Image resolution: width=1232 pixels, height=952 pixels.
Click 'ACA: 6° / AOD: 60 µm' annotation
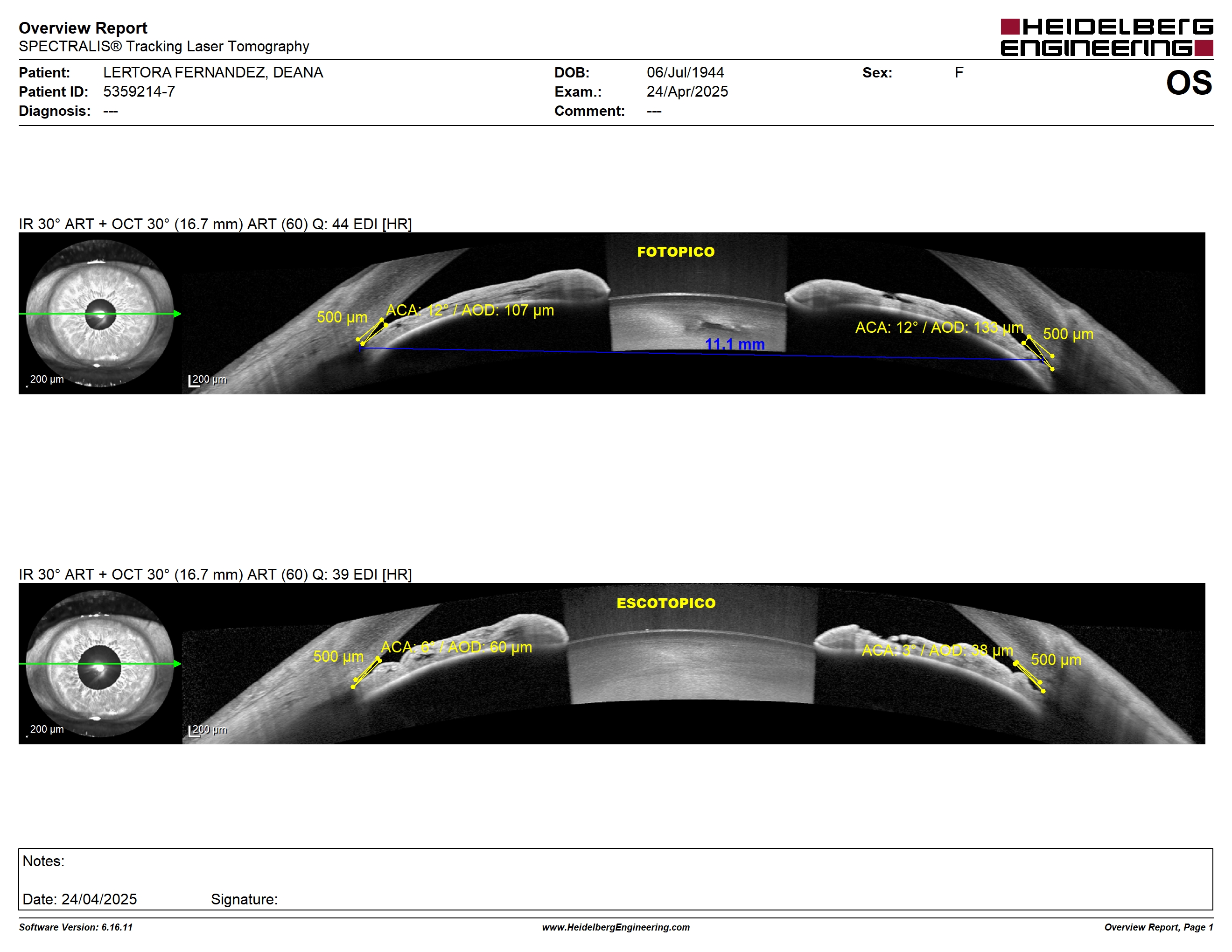tap(456, 647)
